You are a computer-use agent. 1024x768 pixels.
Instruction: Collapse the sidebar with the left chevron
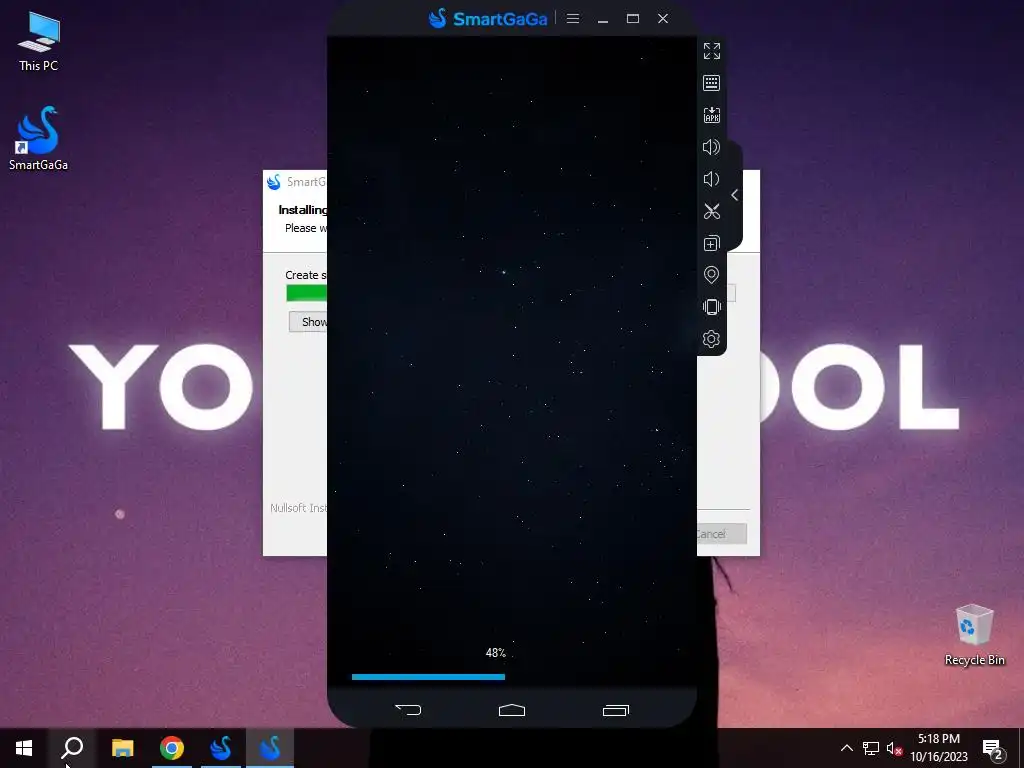735,195
